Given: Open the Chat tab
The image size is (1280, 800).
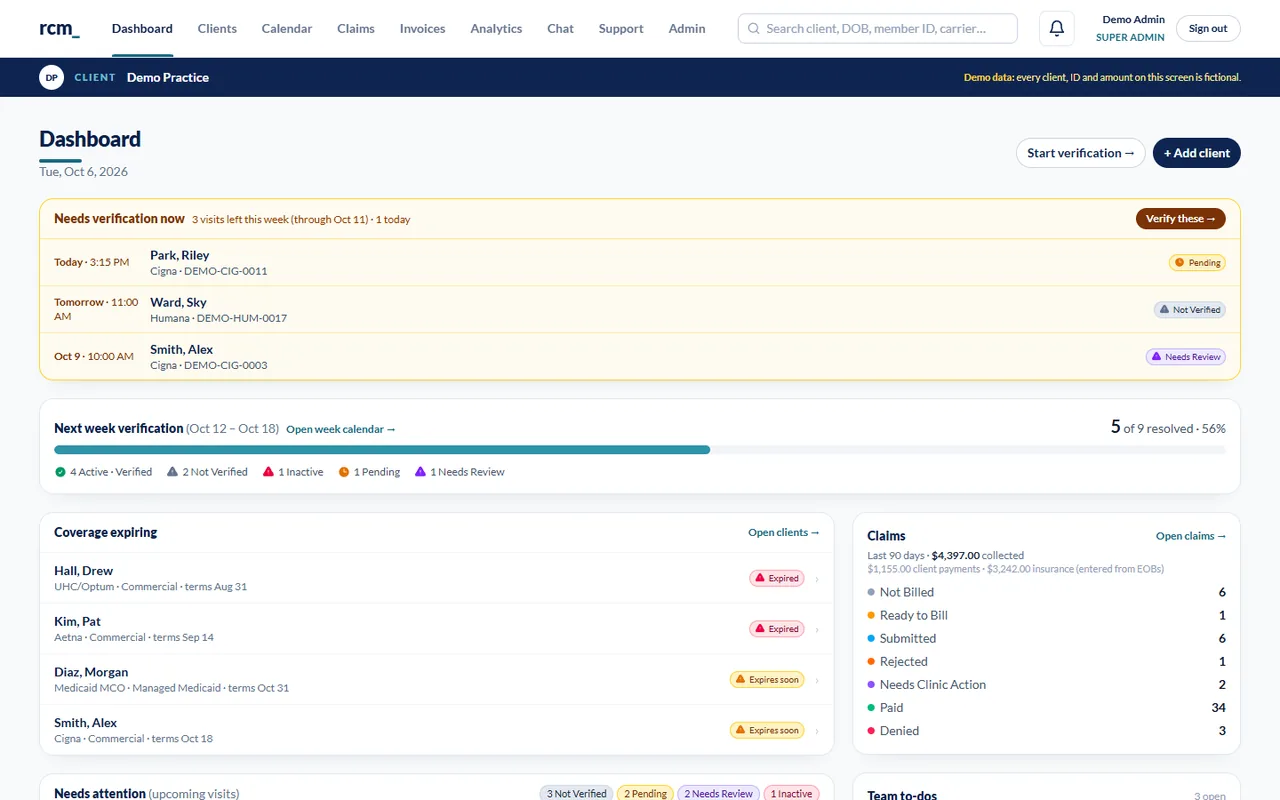Looking at the screenshot, I should click(x=560, y=28).
